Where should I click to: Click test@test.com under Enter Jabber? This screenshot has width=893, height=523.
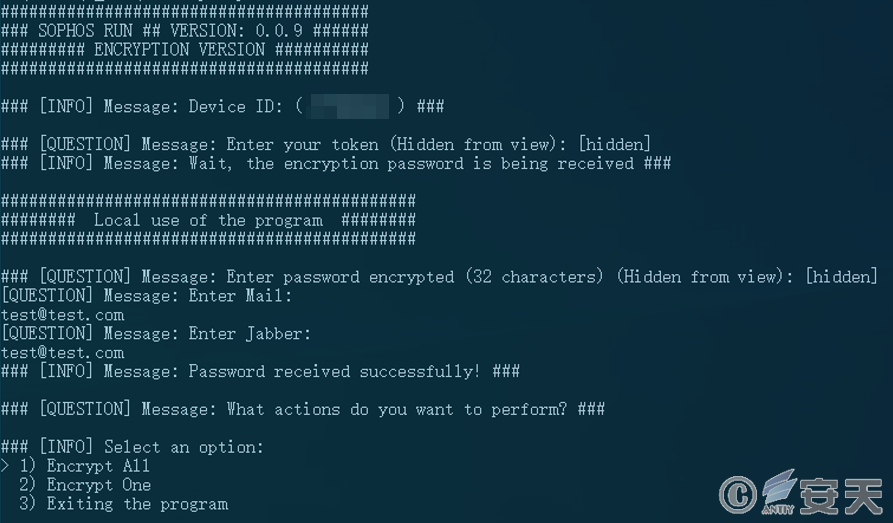tap(63, 353)
